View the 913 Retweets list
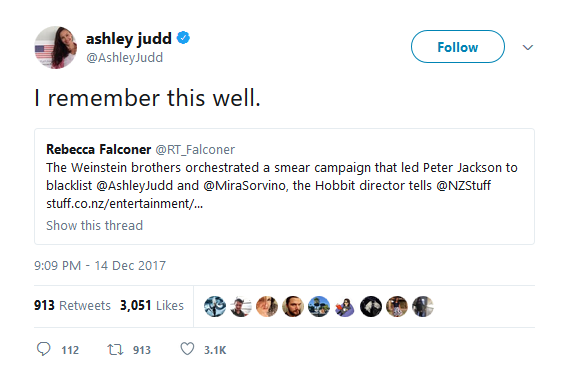569x367 pixels. click(x=72, y=306)
